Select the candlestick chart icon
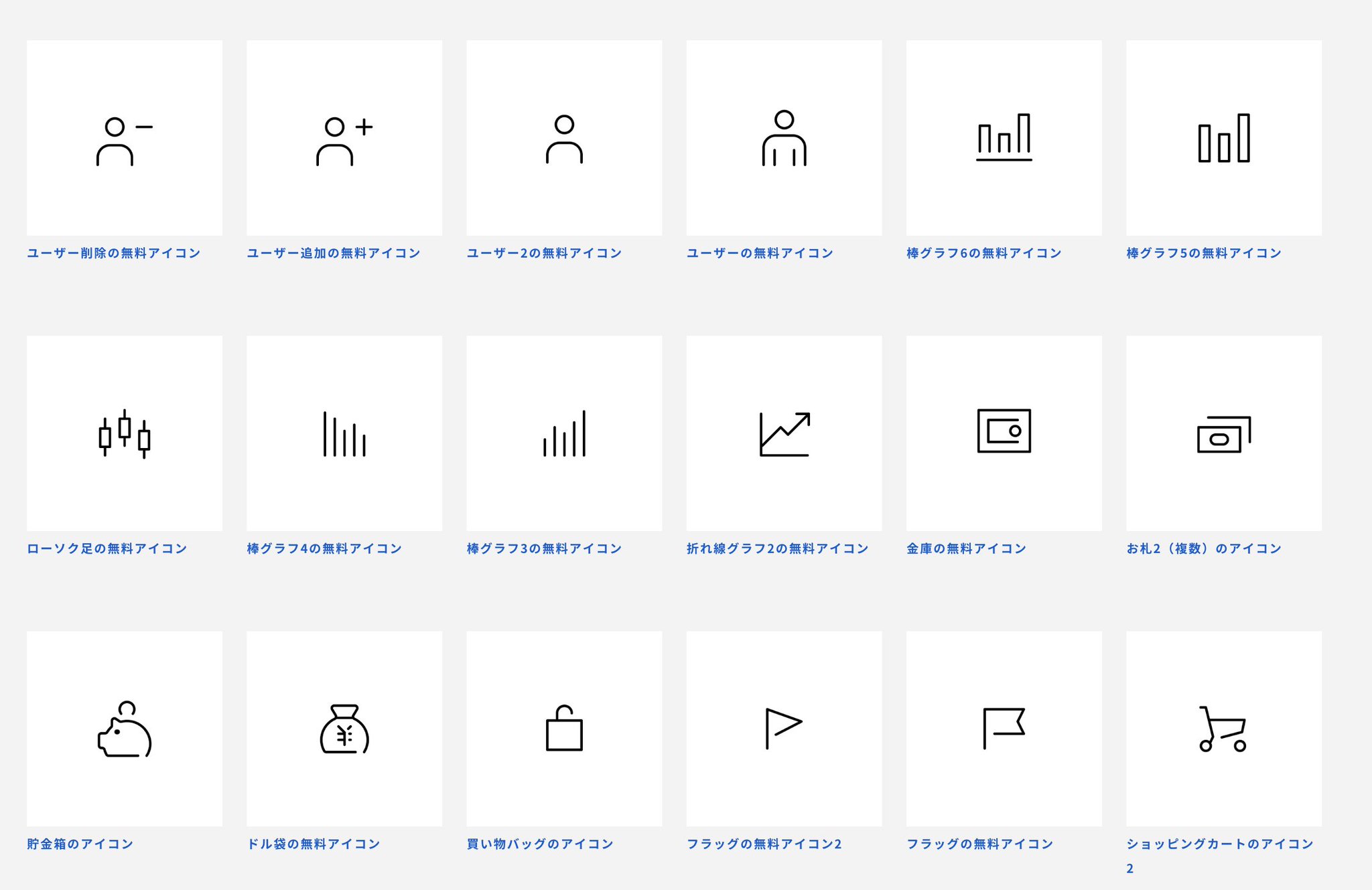Screen dimensions: 1372x890 [x=124, y=433]
